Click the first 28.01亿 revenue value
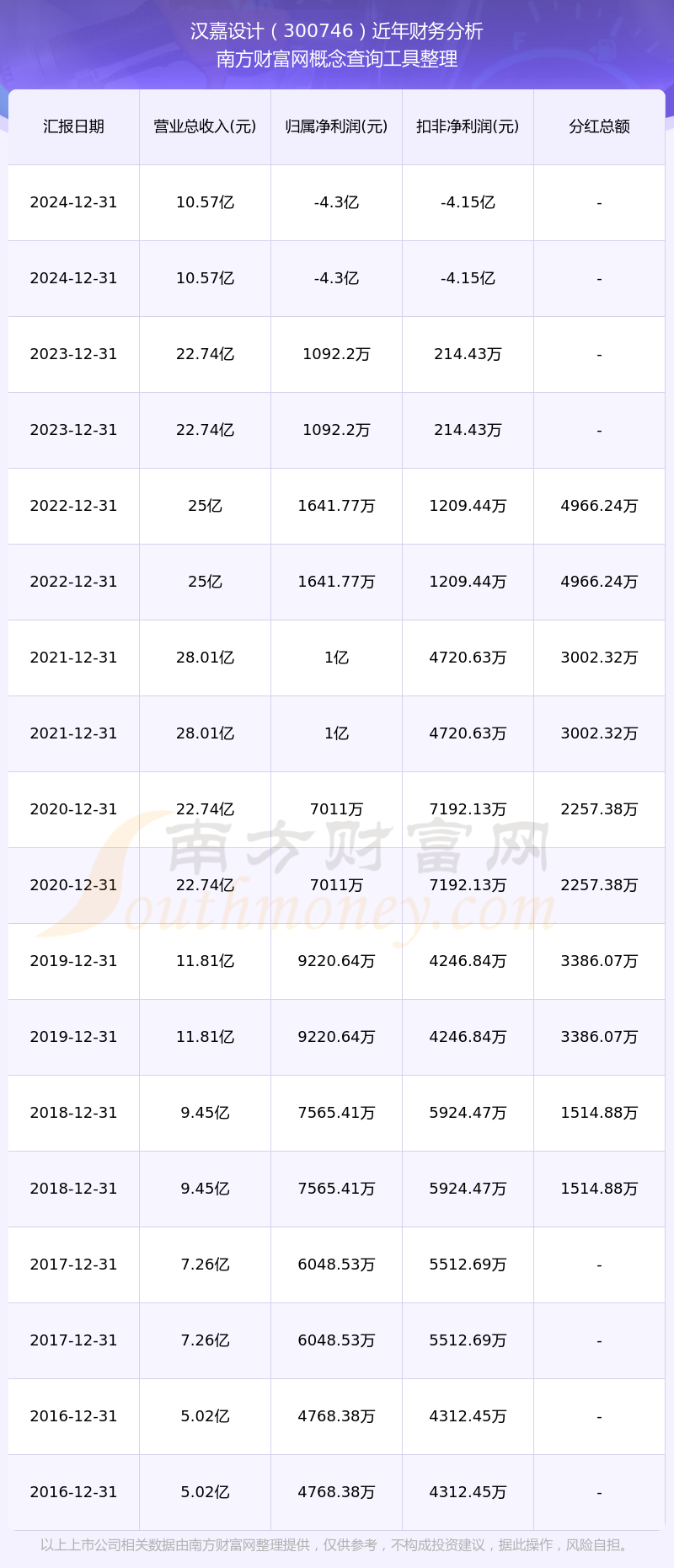The width and height of the screenshot is (674, 1568). 205,658
